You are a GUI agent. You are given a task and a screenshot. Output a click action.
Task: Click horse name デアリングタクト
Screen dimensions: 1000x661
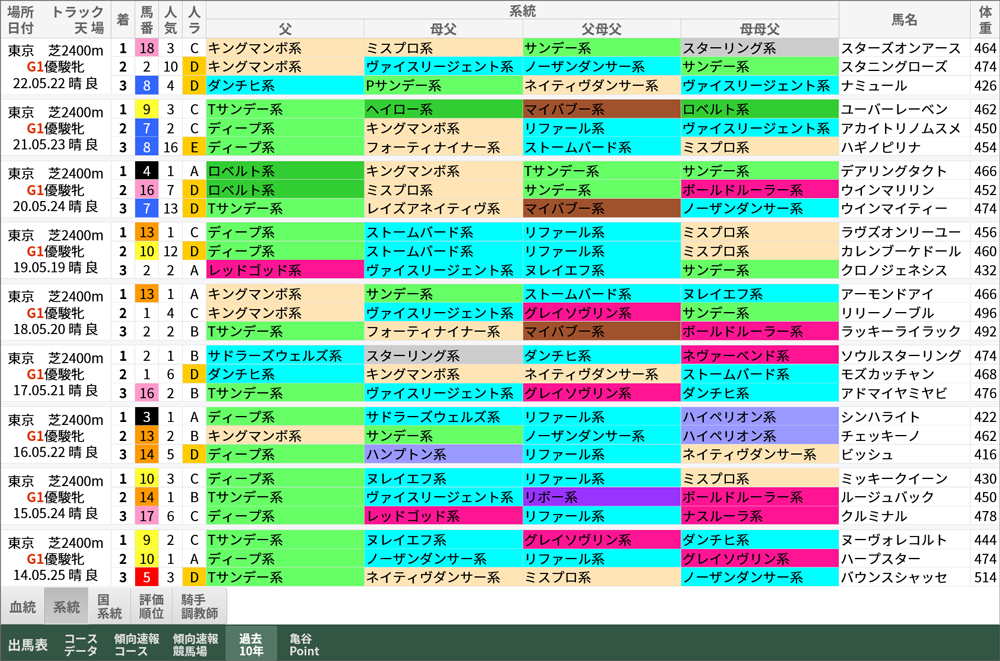[x=894, y=171]
